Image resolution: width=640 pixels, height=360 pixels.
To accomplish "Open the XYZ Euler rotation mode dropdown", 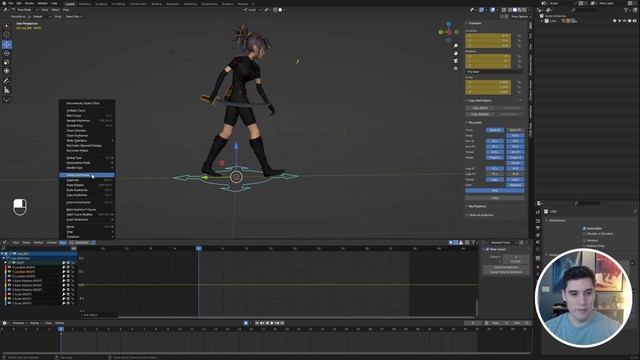I will [x=494, y=72].
